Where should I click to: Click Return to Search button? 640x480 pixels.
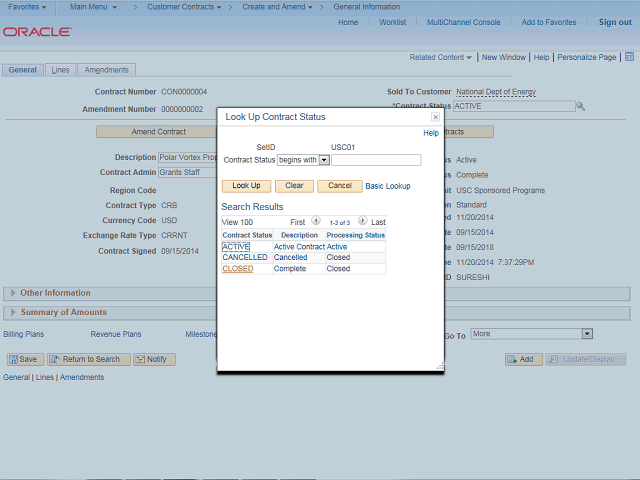click(x=89, y=359)
